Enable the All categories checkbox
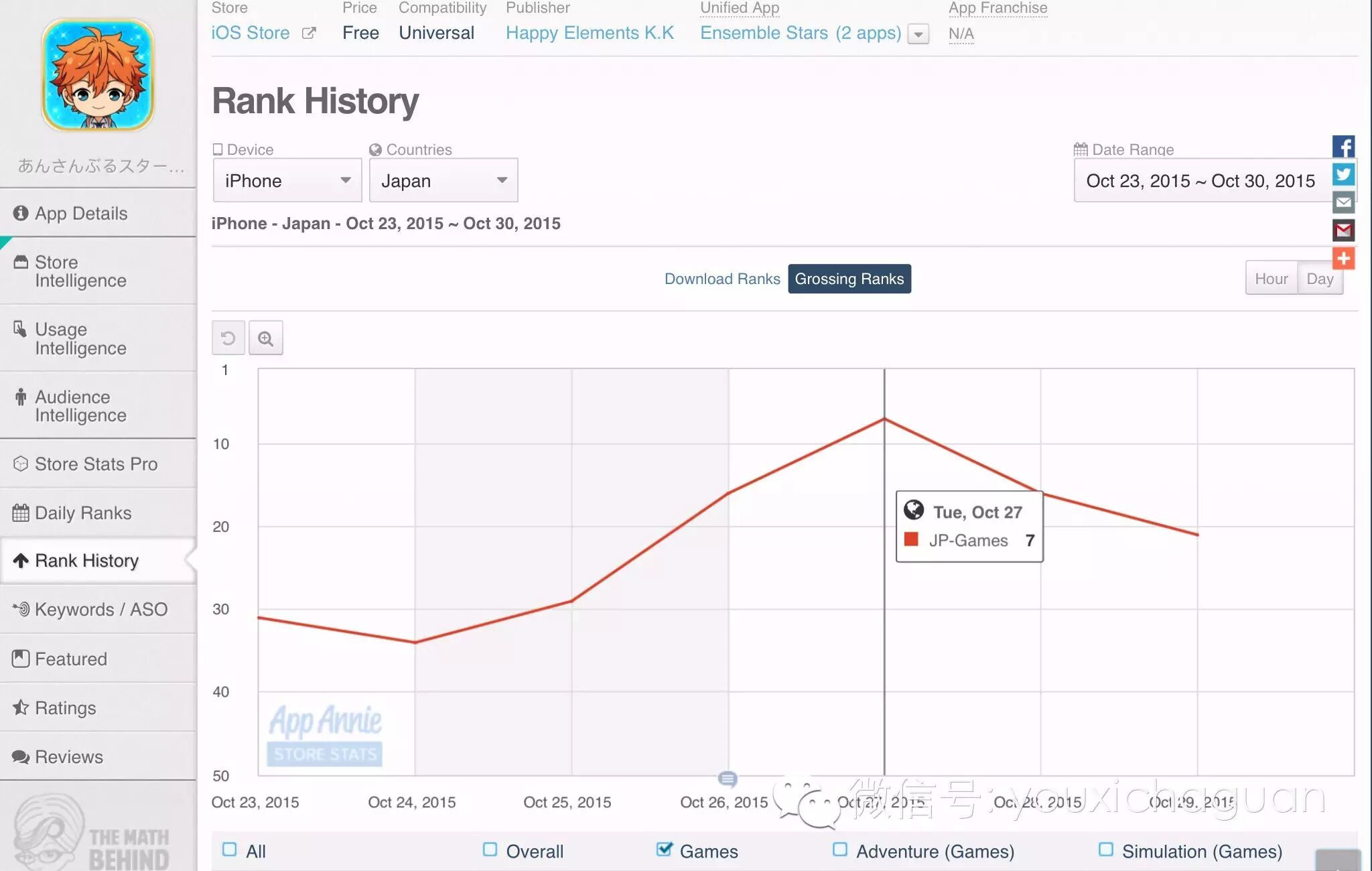 coord(229,850)
